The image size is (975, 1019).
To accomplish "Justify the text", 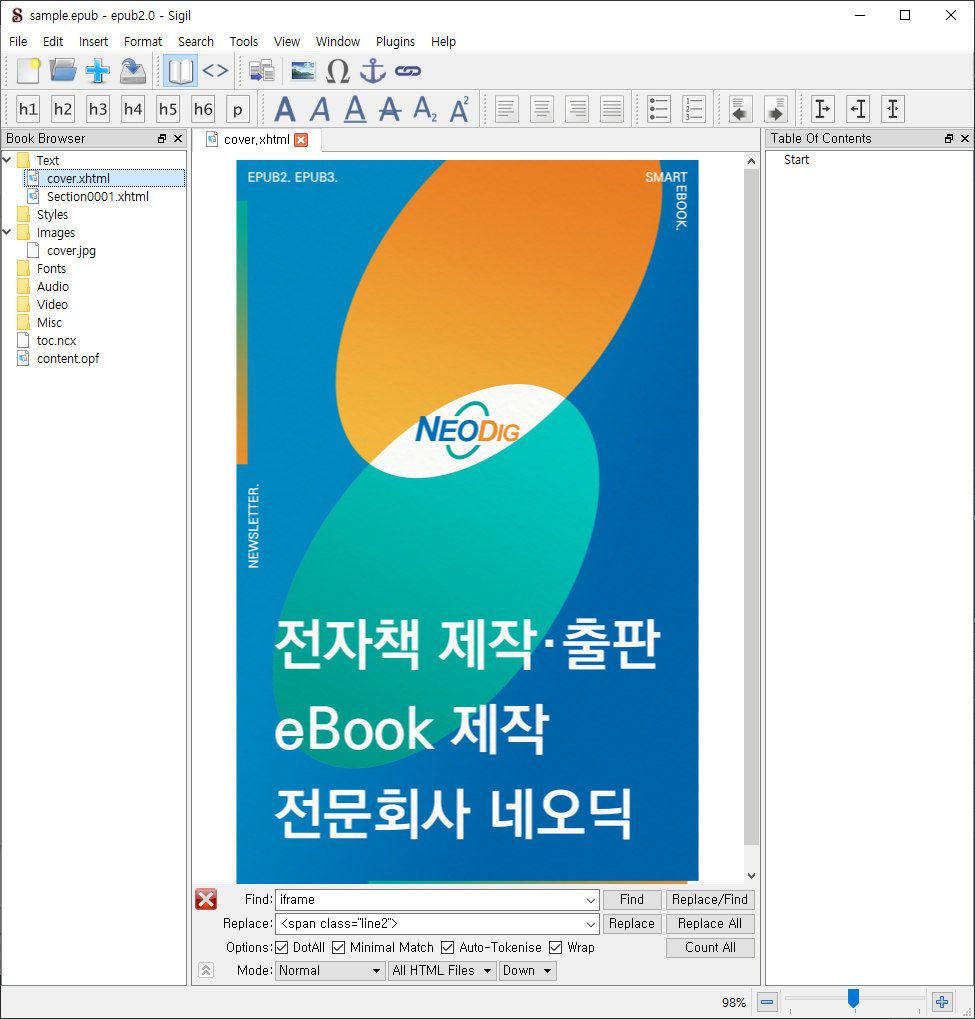I will (612, 109).
